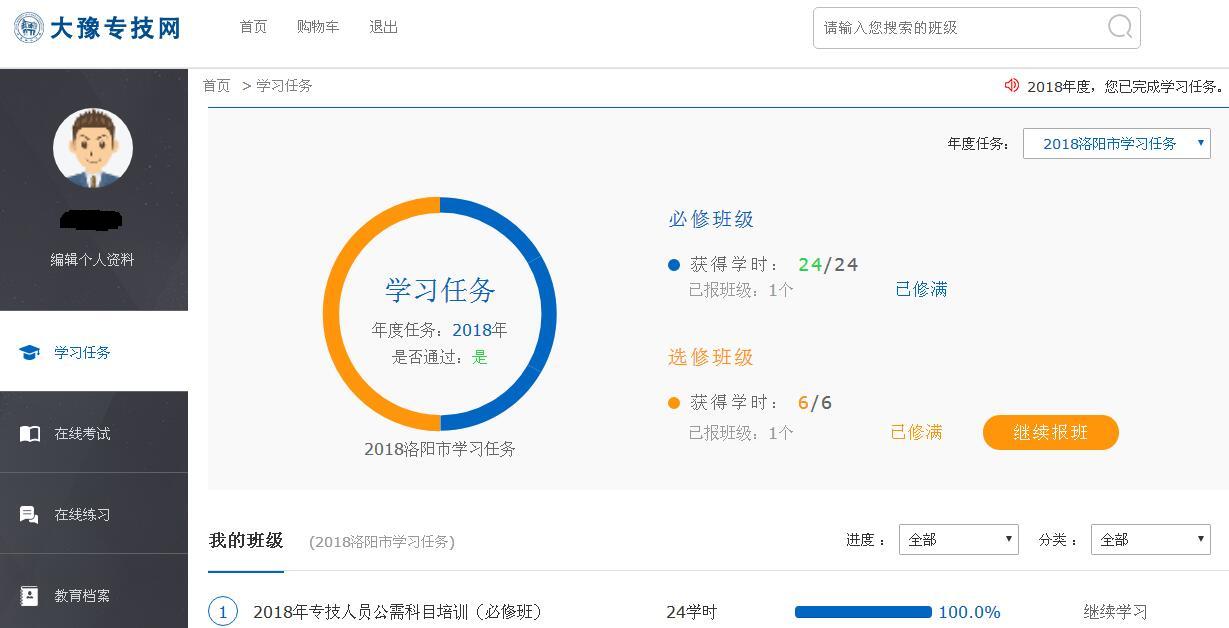
Task: Click 退出 to log out
Action: tap(383, 27)
